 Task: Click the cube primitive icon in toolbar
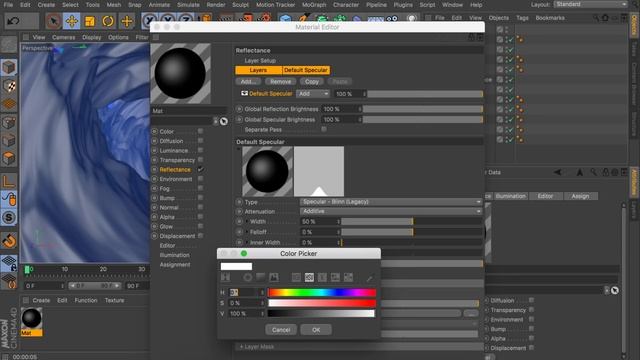coord(285,19)
